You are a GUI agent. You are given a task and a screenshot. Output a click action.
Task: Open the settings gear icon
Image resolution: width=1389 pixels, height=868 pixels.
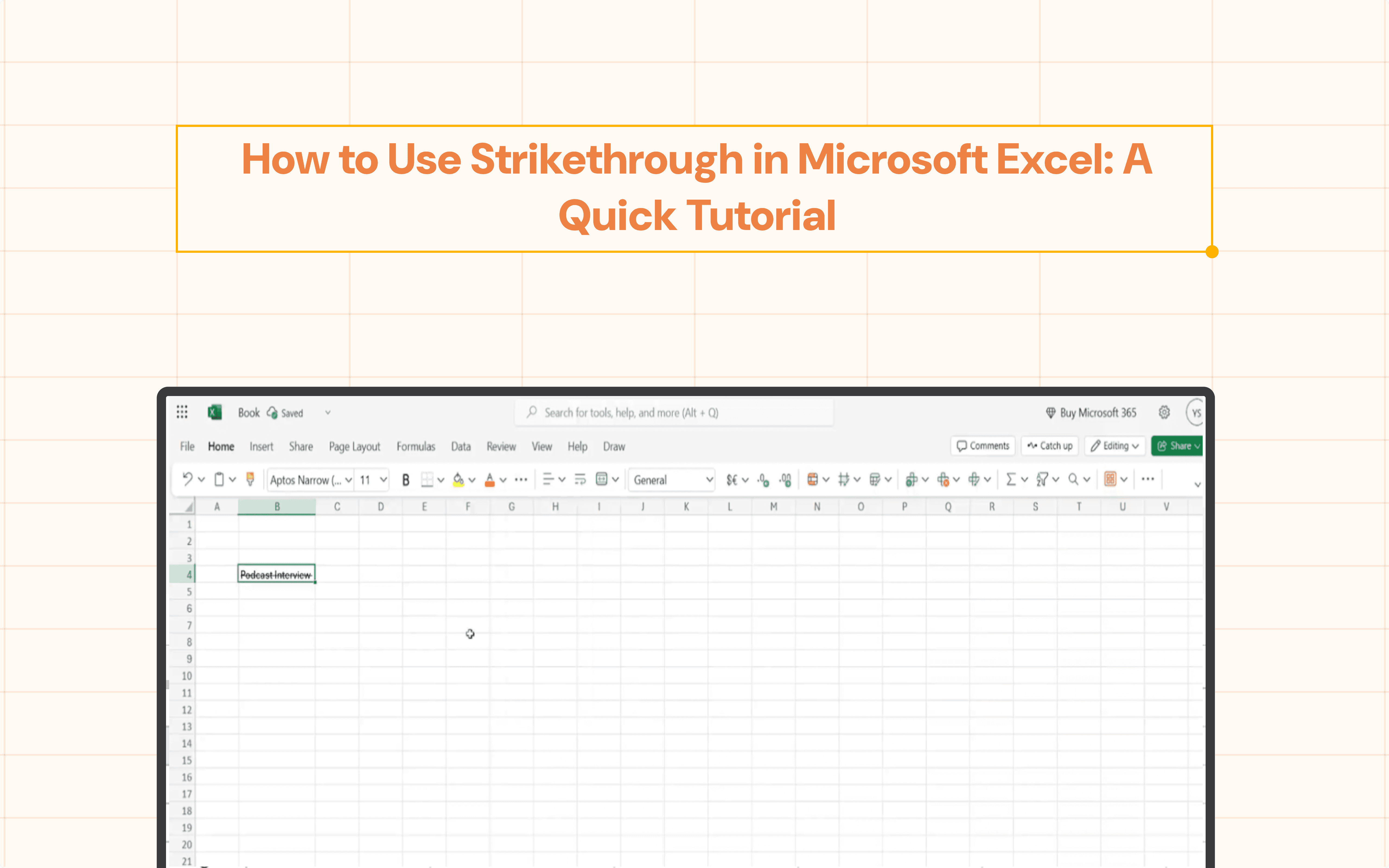pyautogui.click(x=1164, y=412)
